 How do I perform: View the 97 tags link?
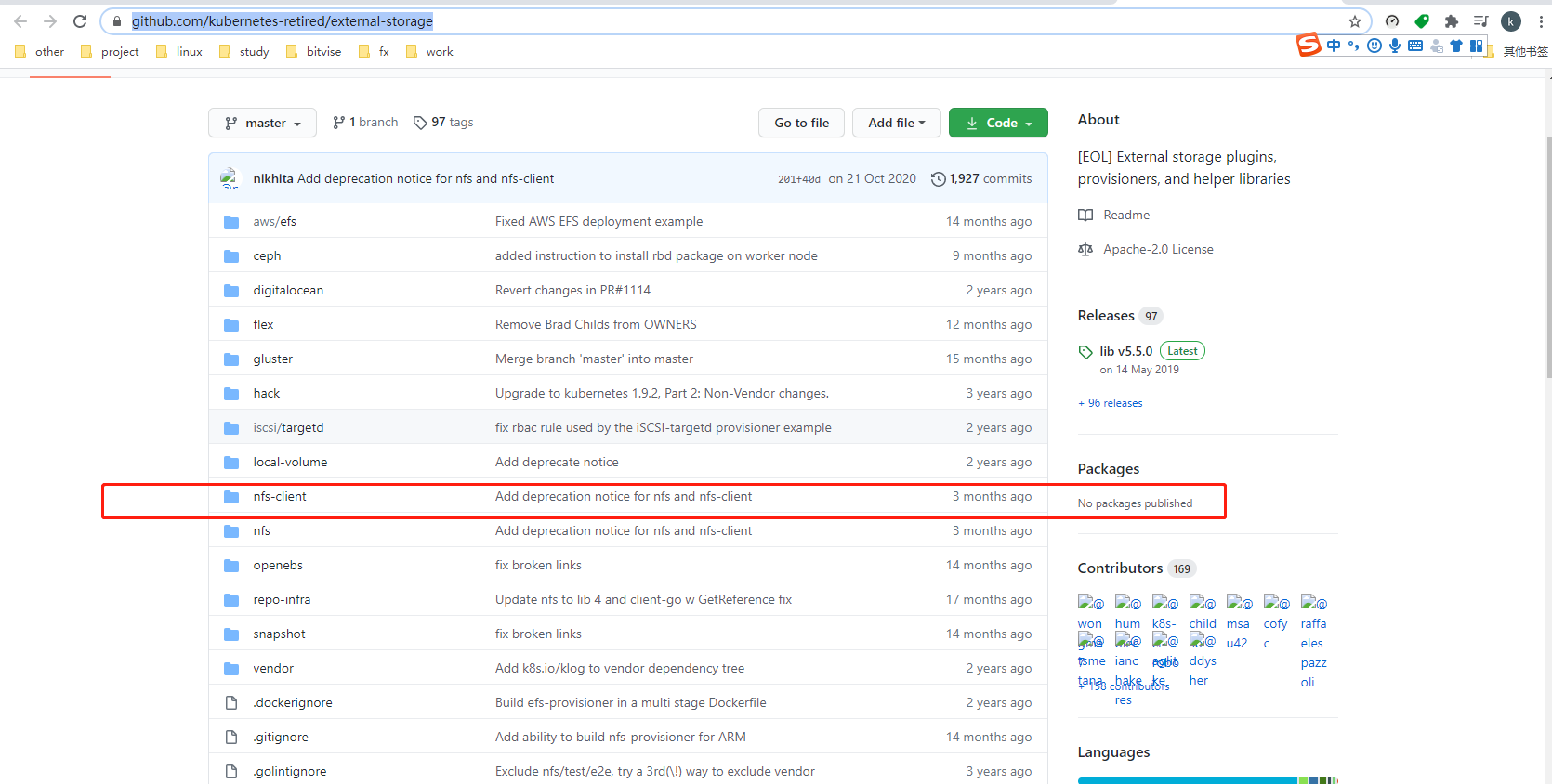click(x=443, y=123)
